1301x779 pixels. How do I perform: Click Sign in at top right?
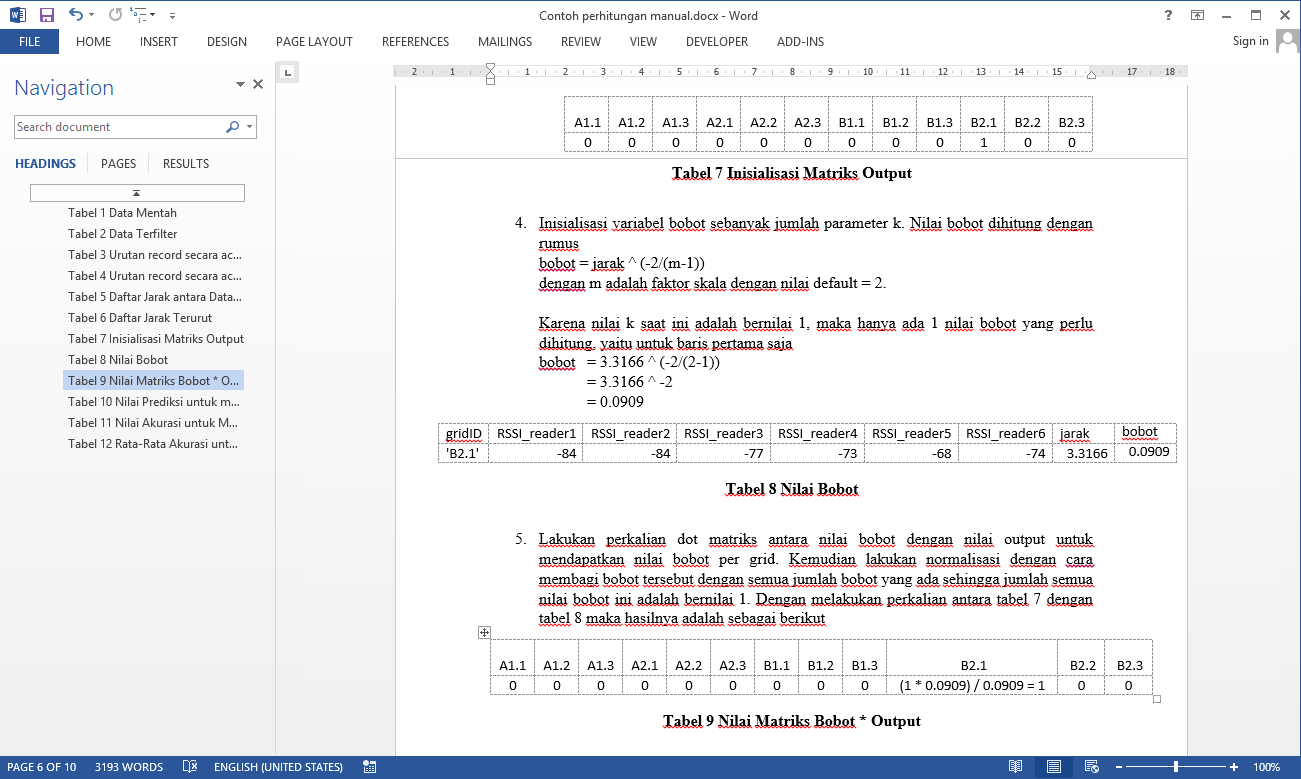[1250, 41]
